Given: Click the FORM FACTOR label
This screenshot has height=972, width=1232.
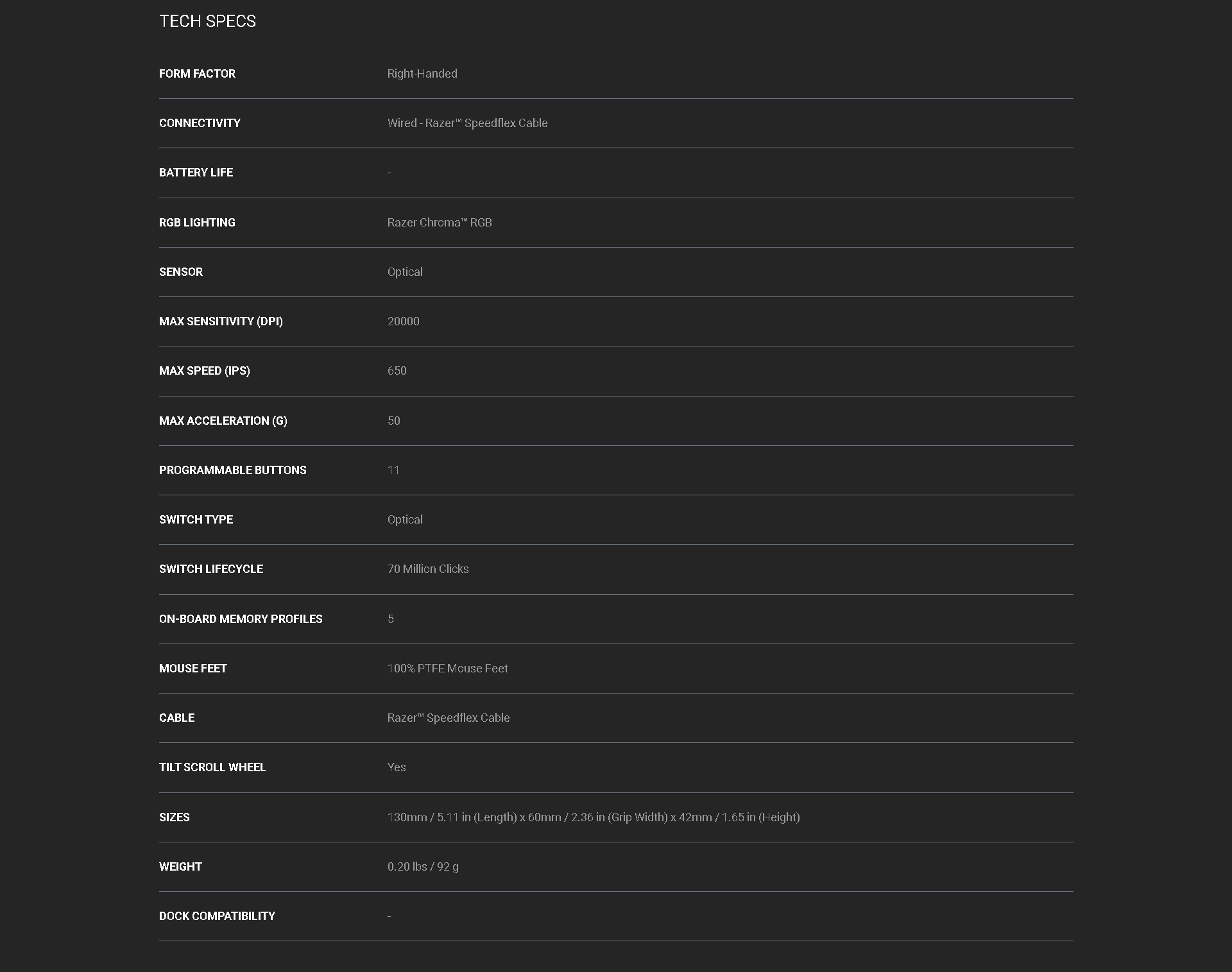Looking at the screenshot, I should point(197,74).
